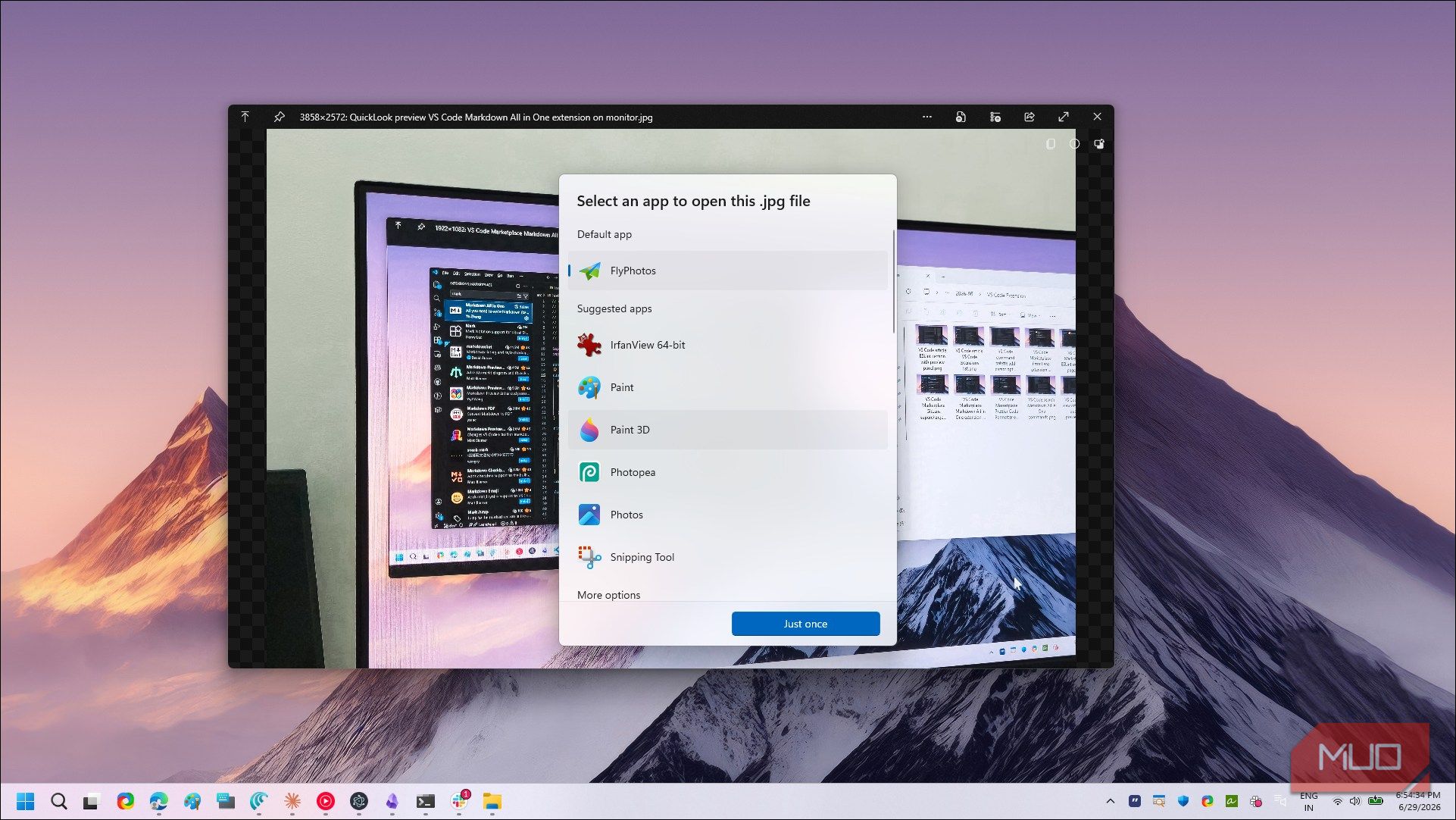Open Microsoft Edge from the taskbar
Image resolution: width=1456 pixels, height=820 pixels.
(x=159, y=801)
